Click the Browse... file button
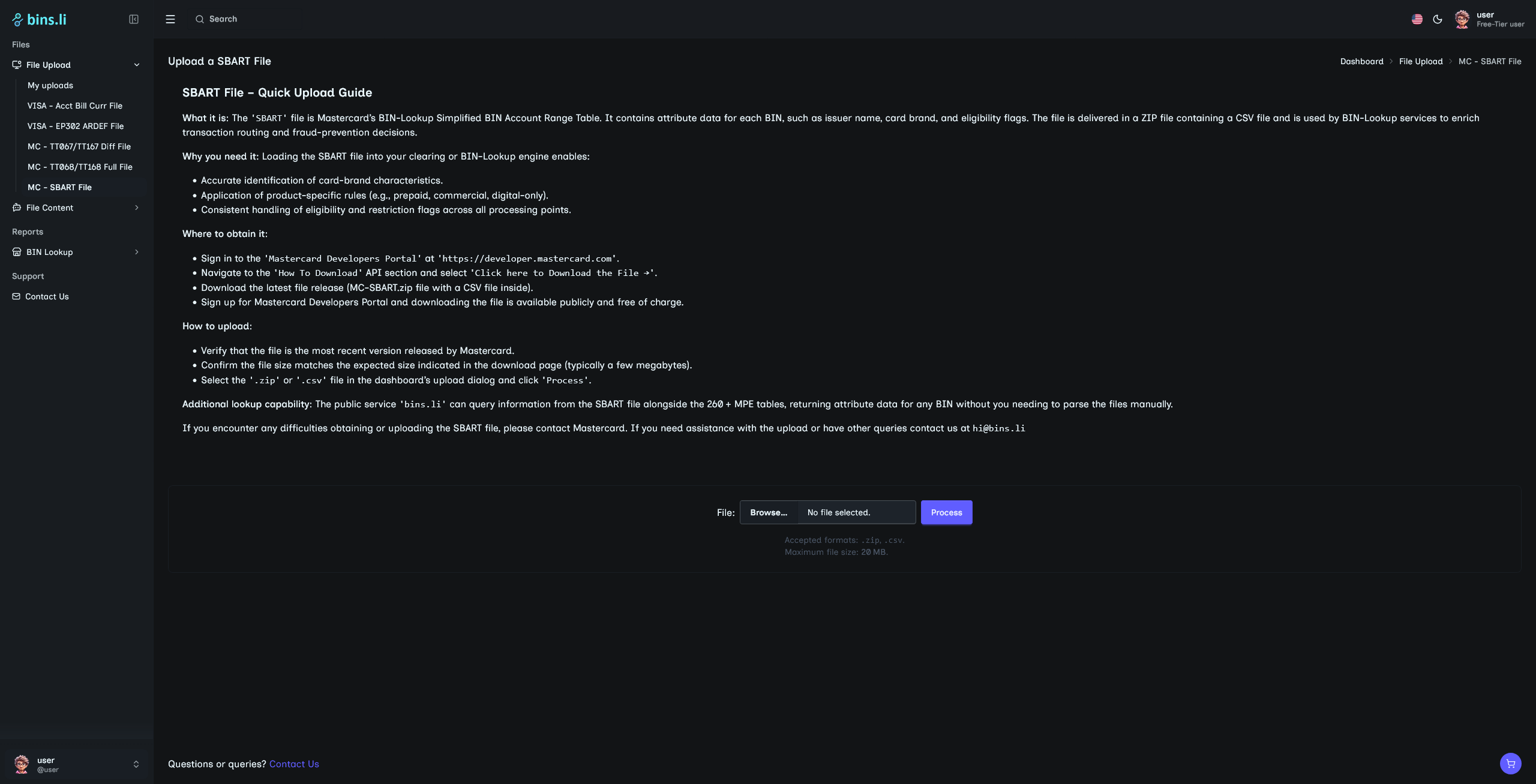 click(769, 512)
